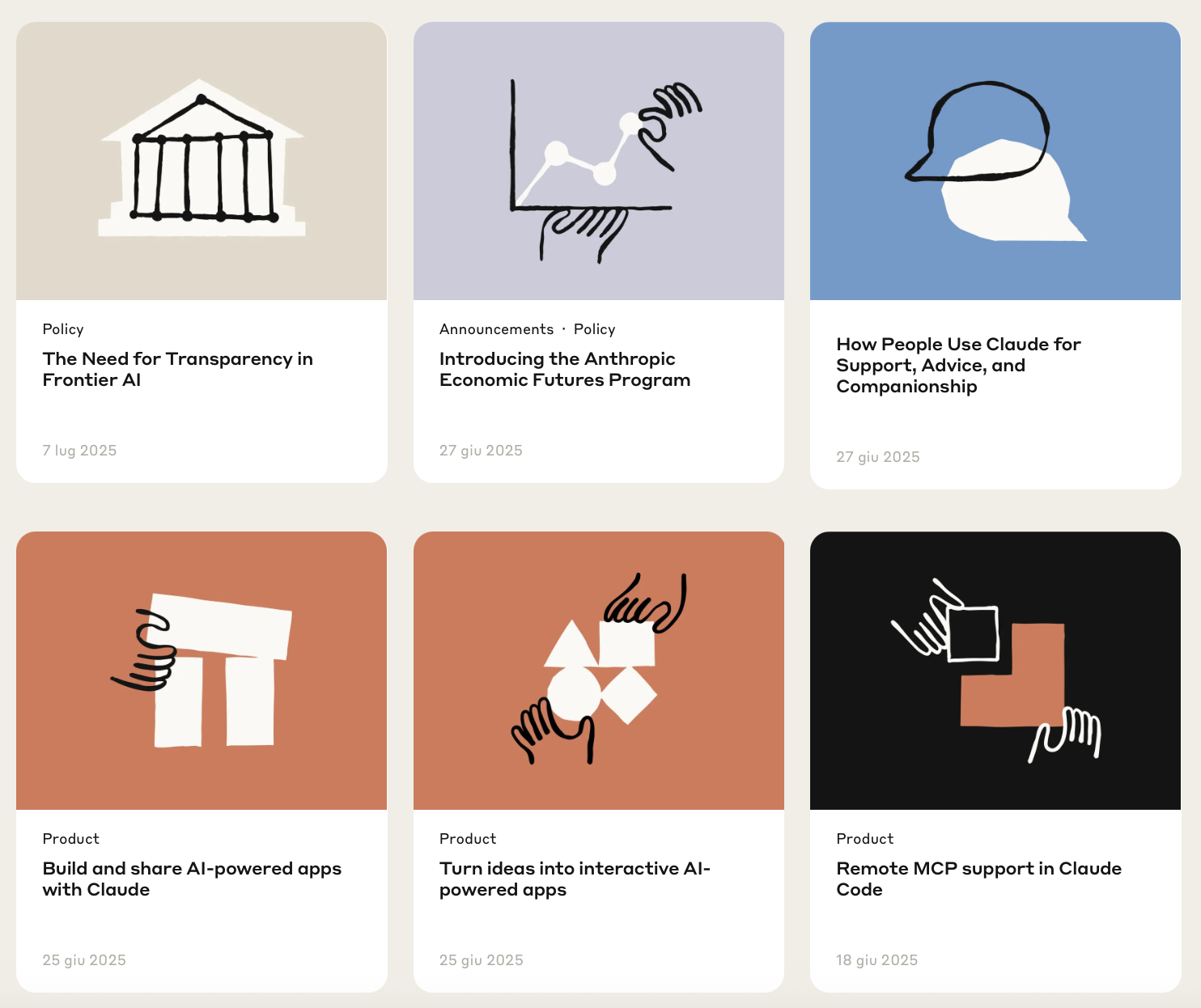Click the hands arranging geometric shapes illustration
Image resolution: width=1201 pixels, height=1008 pixels.
(x=598, y=670)
